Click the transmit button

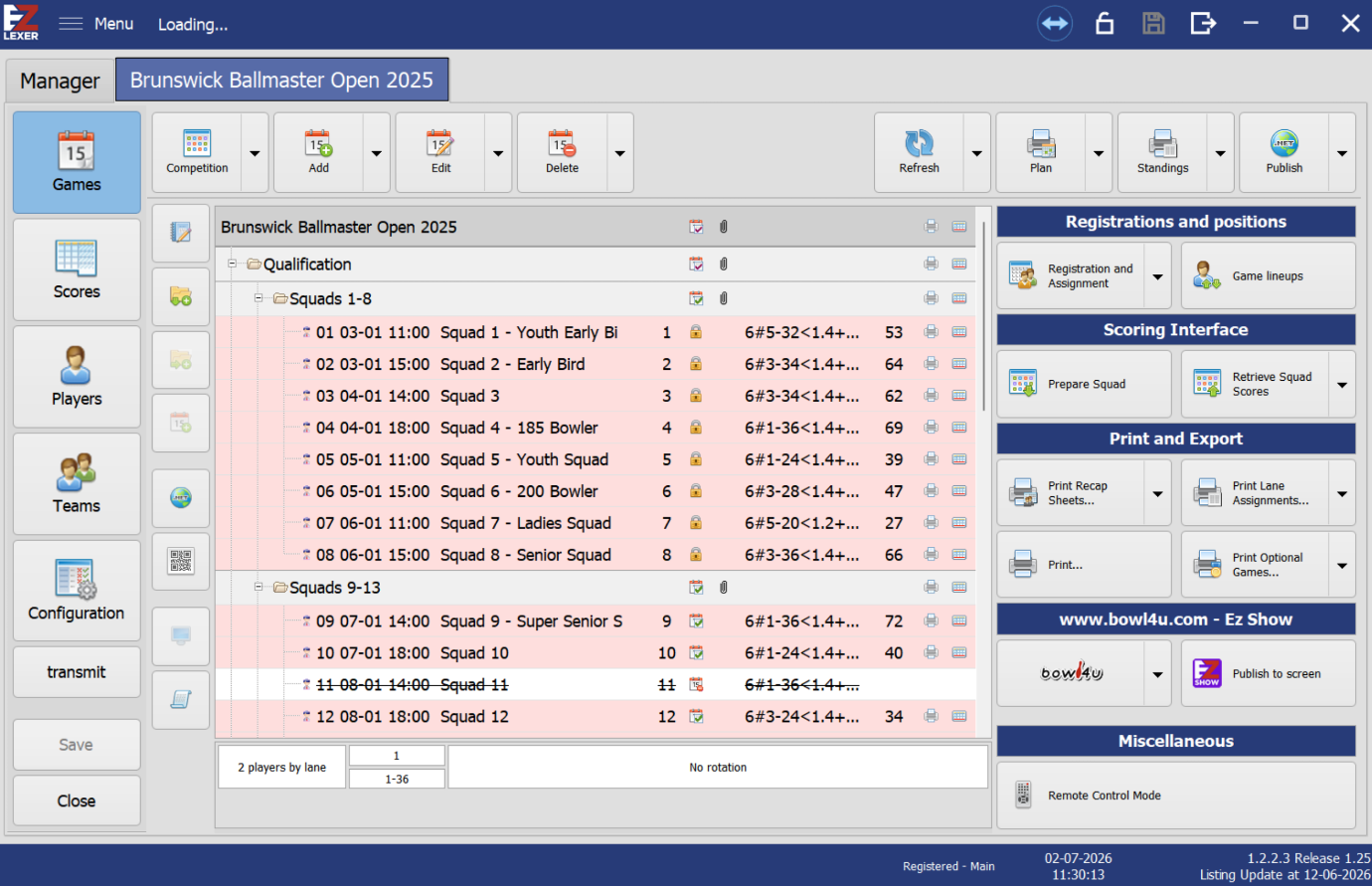pyautogui.click(x=77, y=672)
